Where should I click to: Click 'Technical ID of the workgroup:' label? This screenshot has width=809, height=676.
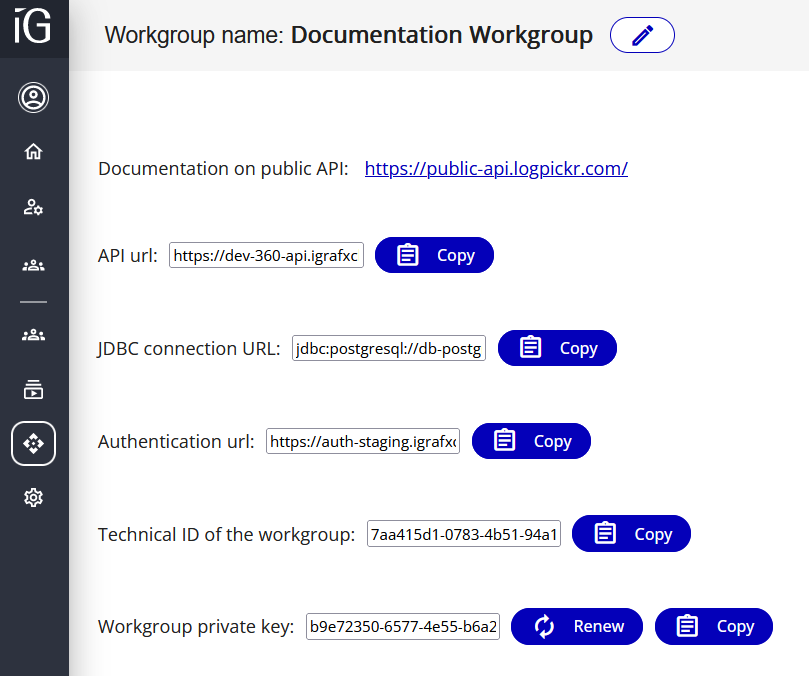[x=226, y=534]
